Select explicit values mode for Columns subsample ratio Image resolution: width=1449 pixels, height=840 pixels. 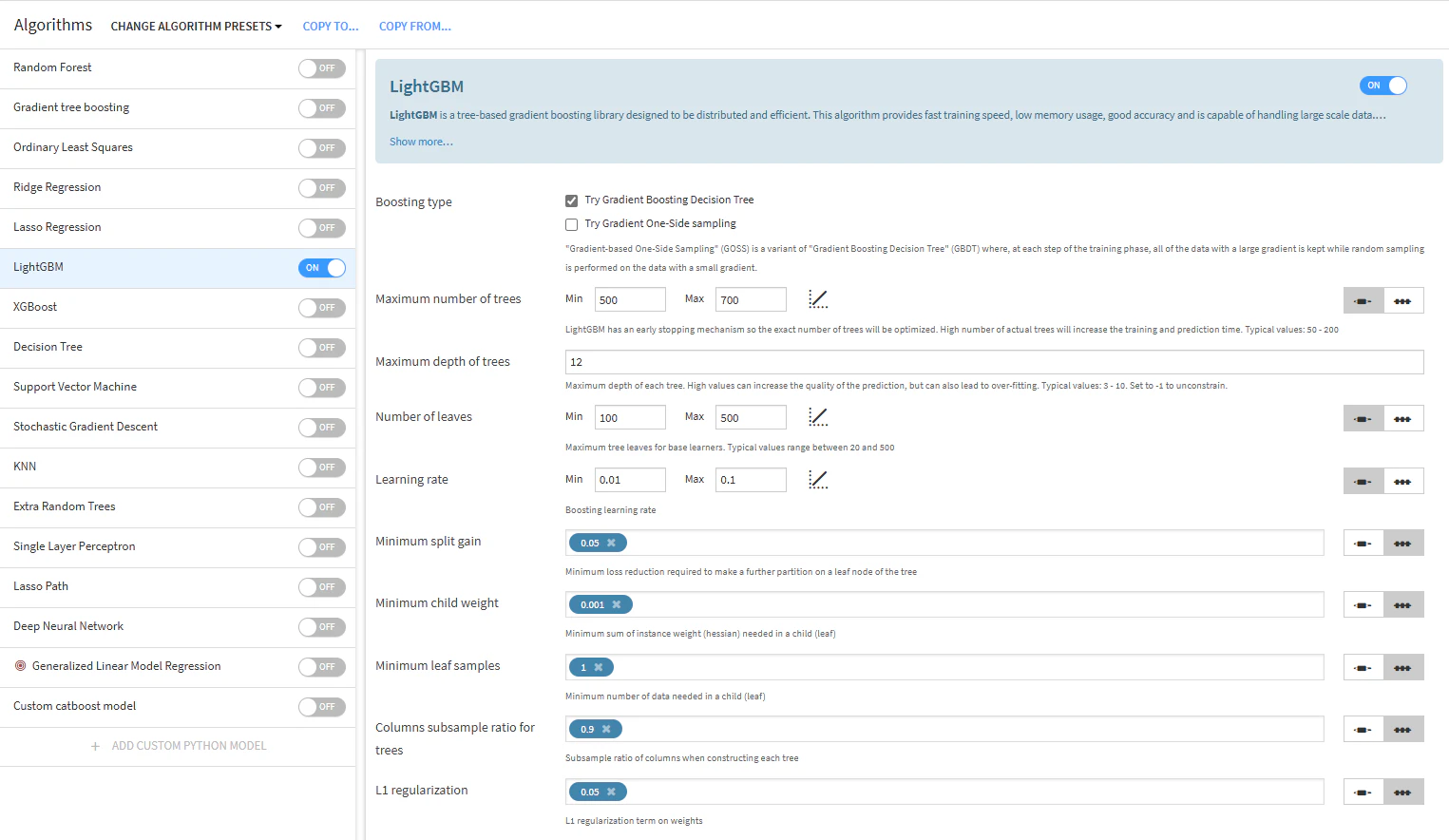coord(1403,729)
